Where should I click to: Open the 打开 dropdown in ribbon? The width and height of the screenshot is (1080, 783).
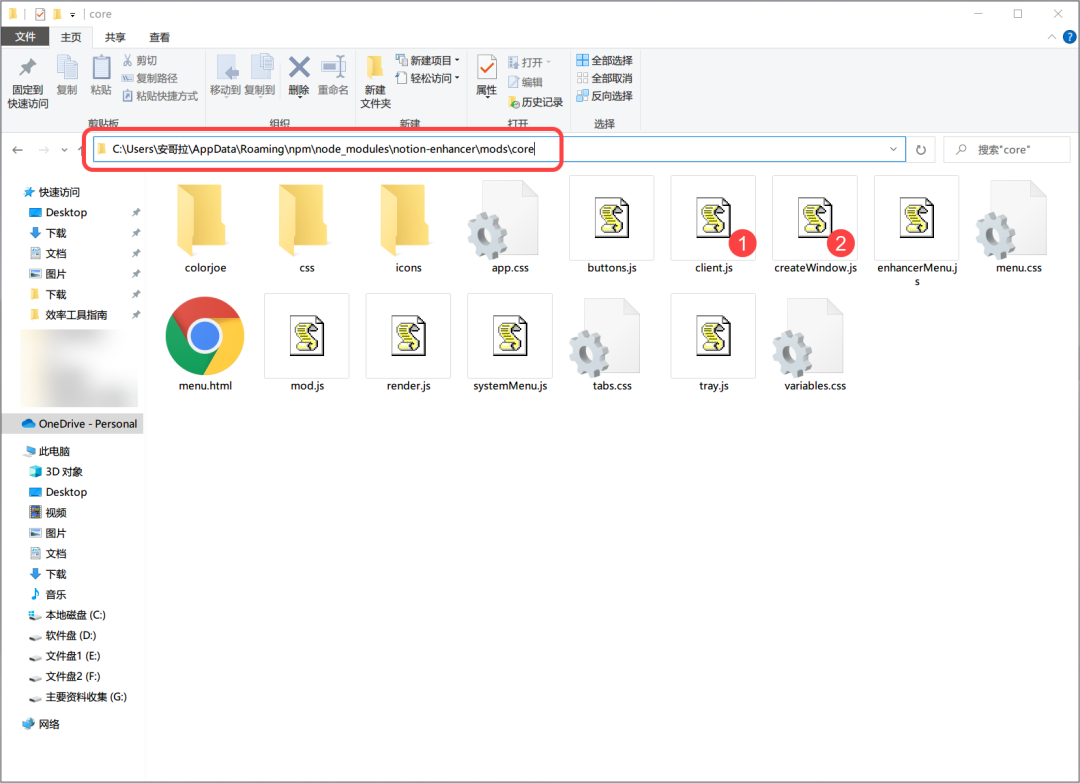530,62
